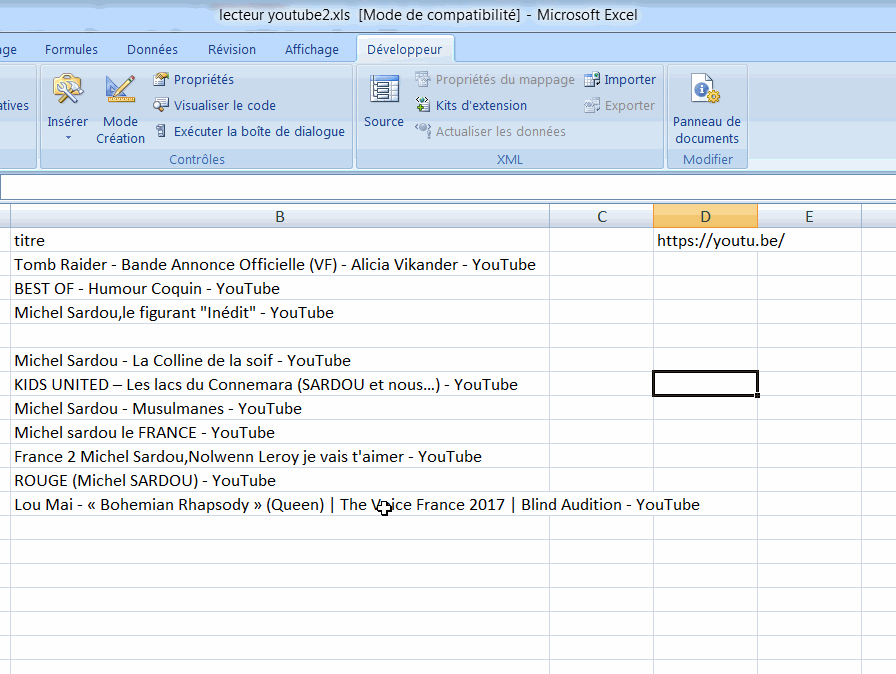Click Propriétés du mappage

click(494, 79)
